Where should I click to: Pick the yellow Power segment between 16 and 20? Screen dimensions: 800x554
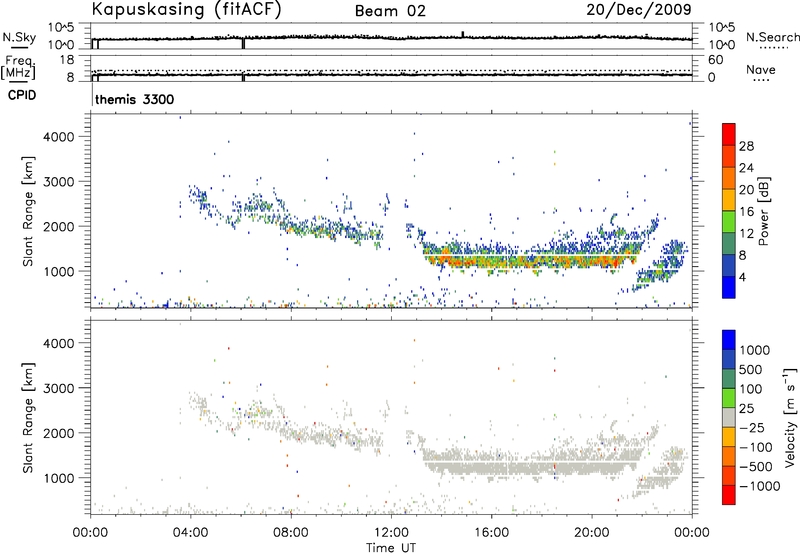tap(729, 199)
